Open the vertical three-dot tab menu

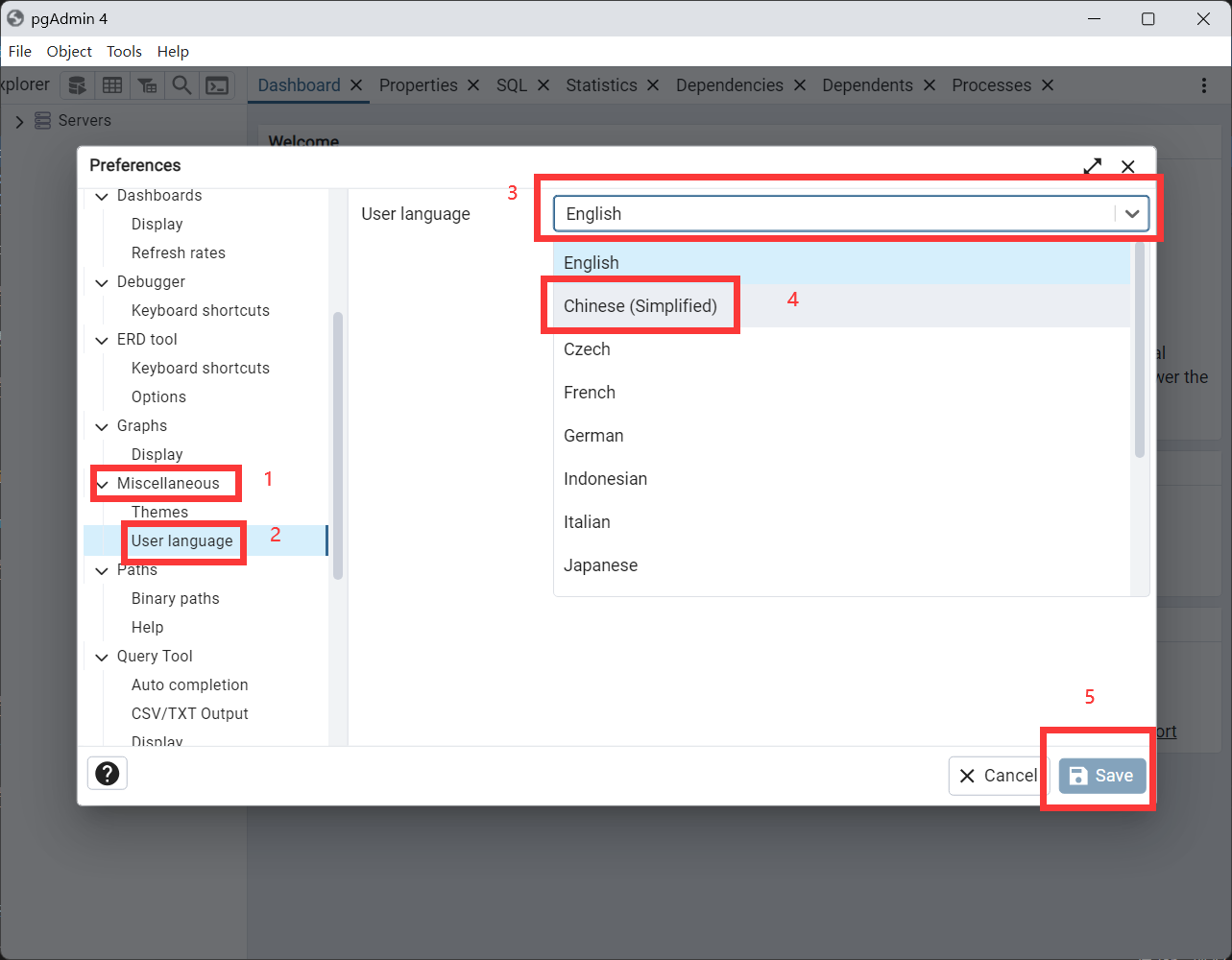point(1203,85)
